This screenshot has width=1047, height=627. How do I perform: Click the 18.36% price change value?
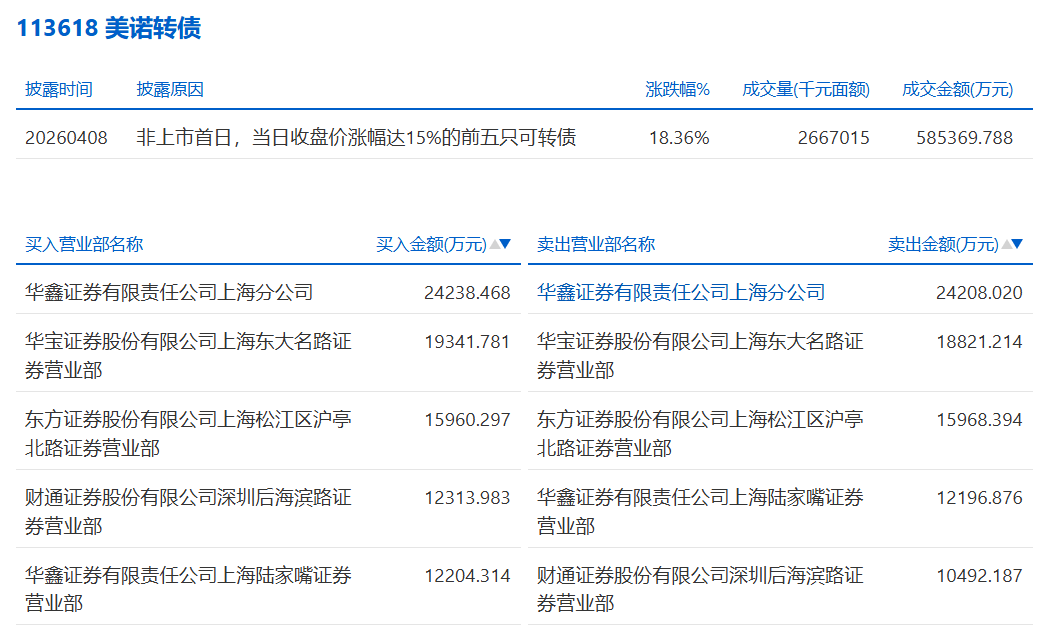pos(679,137)
